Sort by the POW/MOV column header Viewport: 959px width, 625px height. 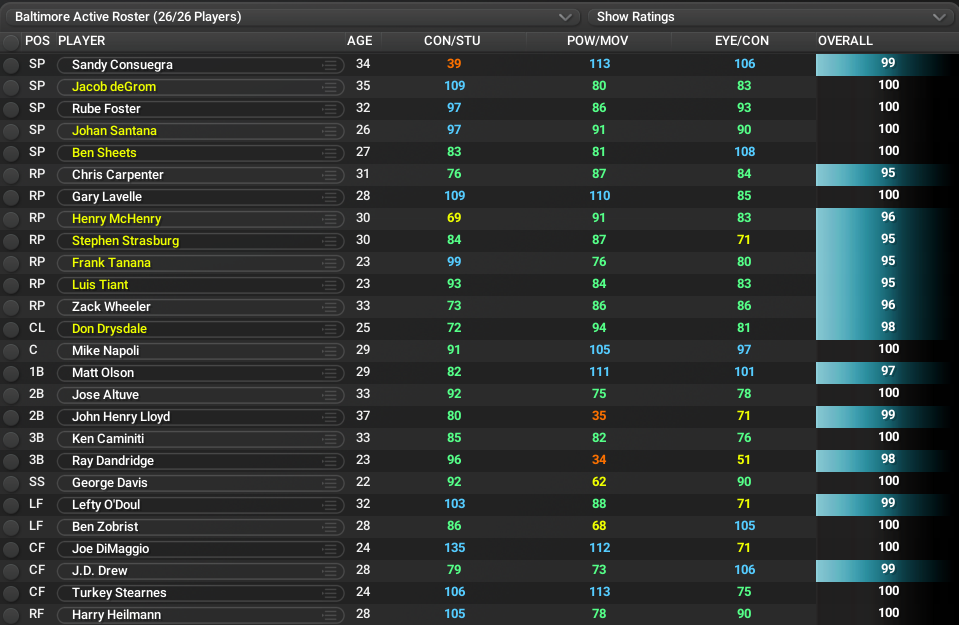tap(598, 41)
